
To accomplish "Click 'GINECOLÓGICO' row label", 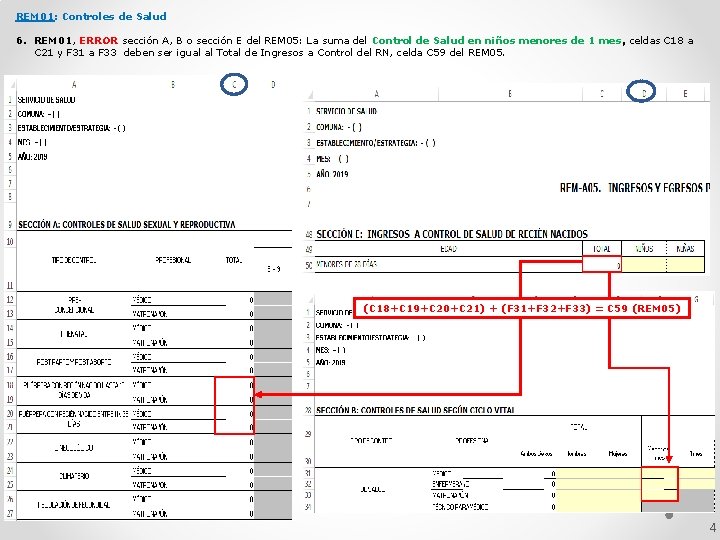I will click(x=74, y=448).
